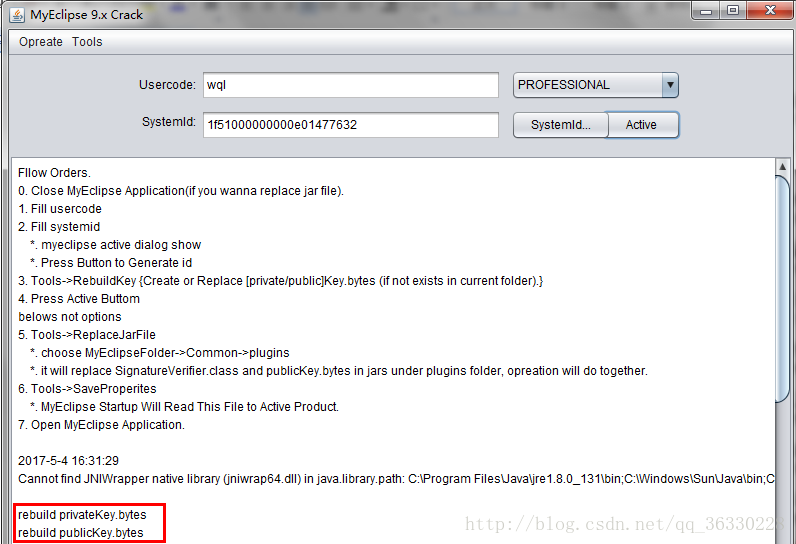Expand the PROFESSIONAL edition dropdown
The height and width of the screenshot is (544, 796).
pyautogui.click(x=670, y=85)
